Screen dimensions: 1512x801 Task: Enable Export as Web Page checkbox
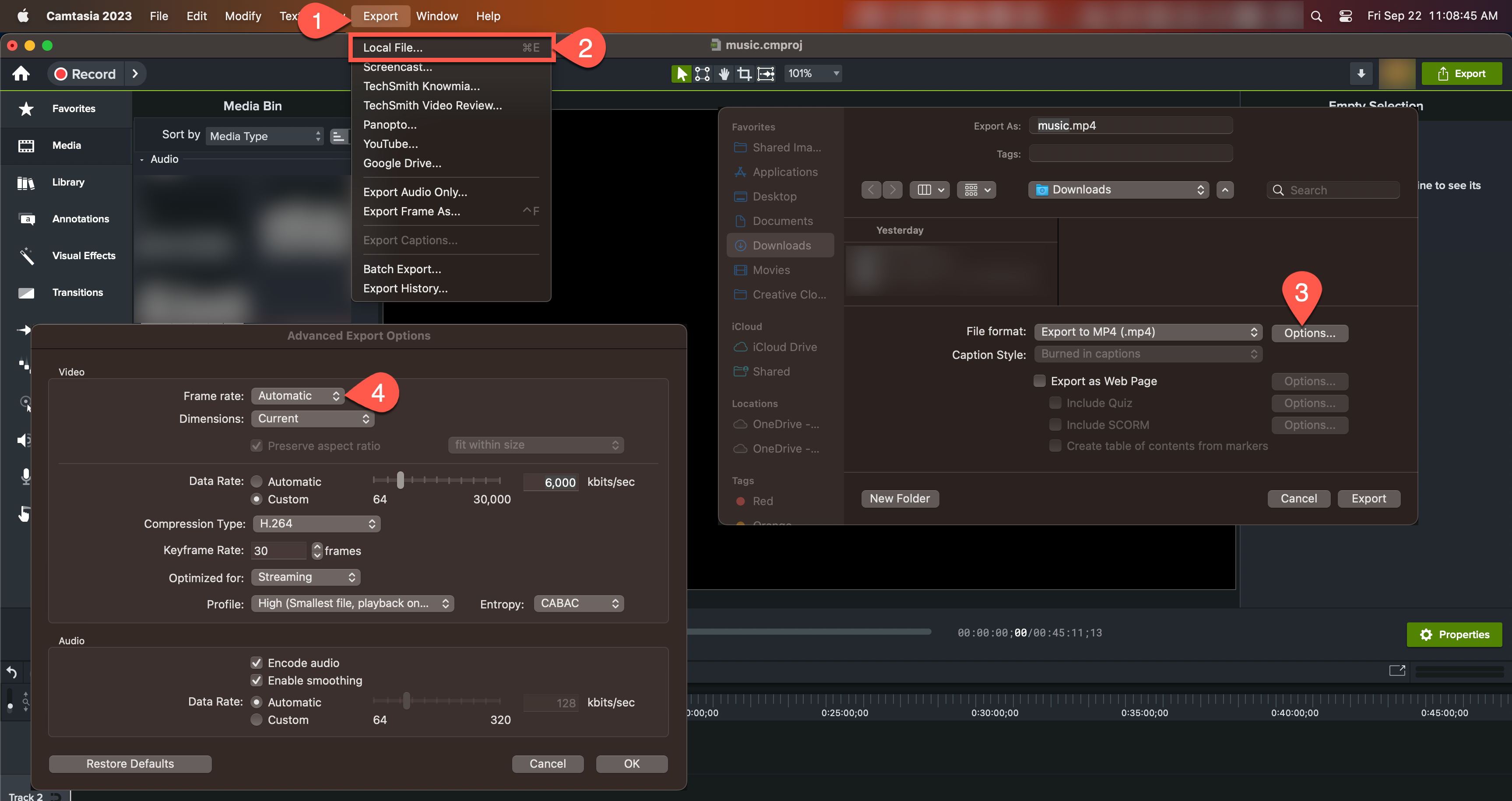click(1040, 381)
